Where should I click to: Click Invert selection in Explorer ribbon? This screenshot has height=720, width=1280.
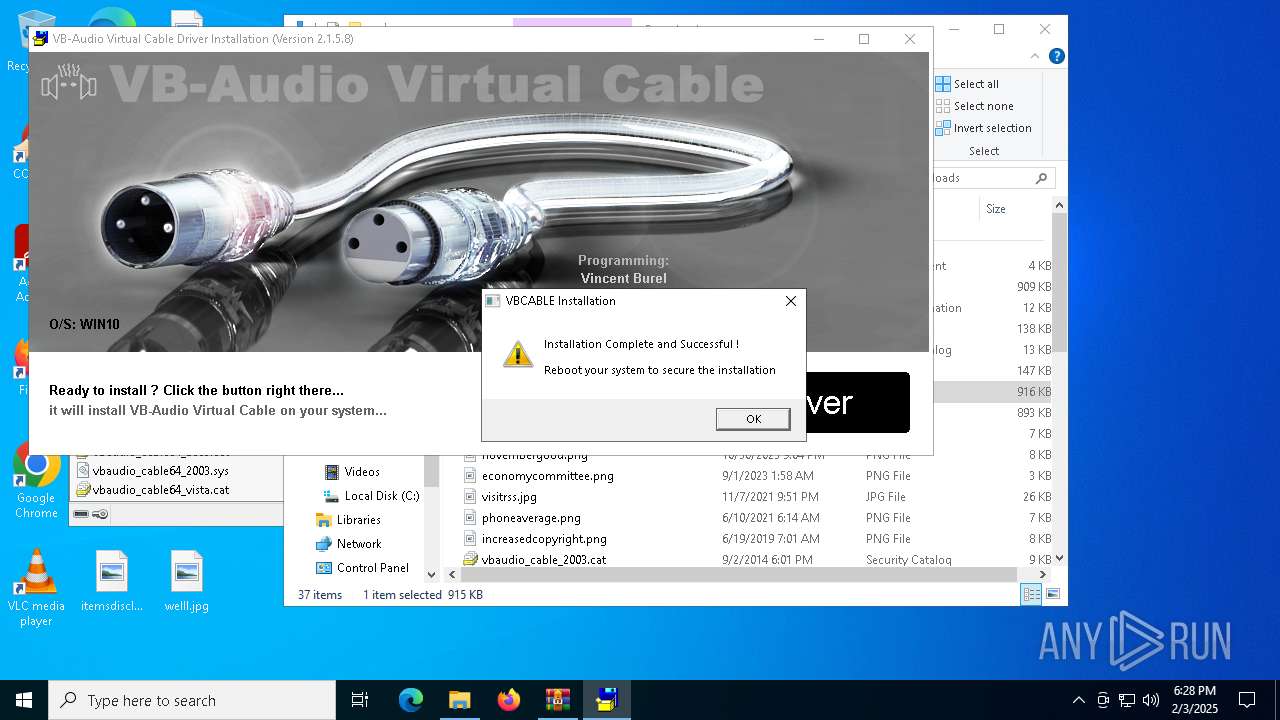983,128
